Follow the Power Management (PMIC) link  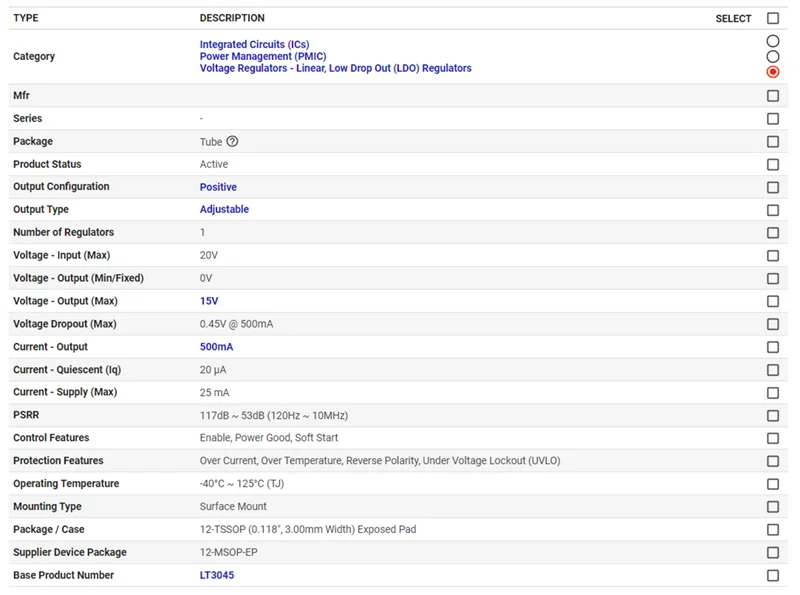(x=263, y=56)
